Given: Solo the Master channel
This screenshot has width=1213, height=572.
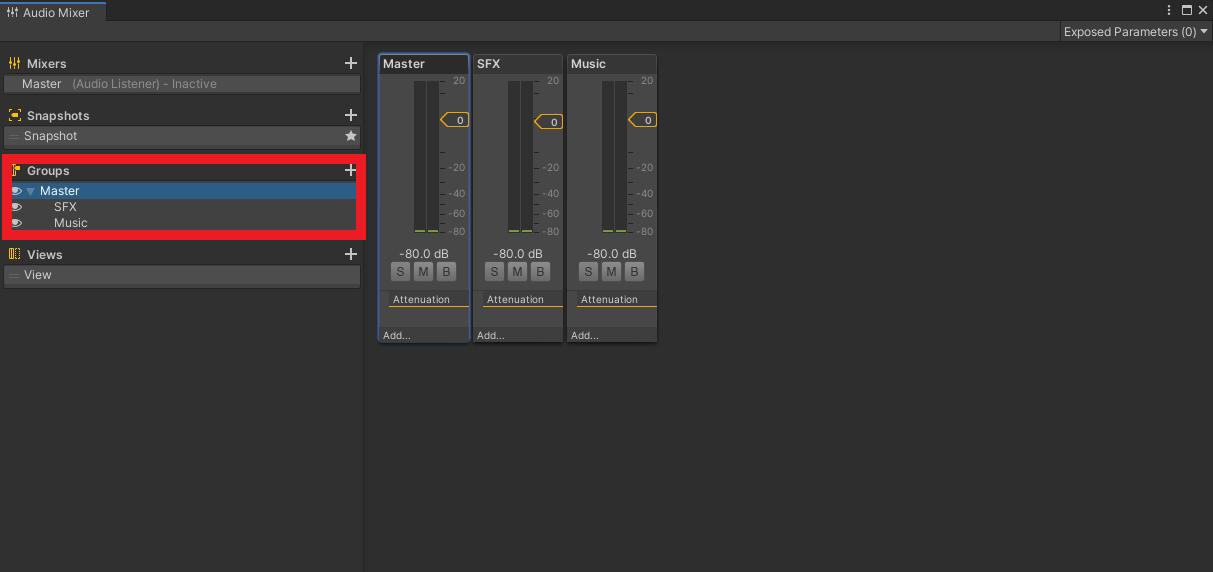Looking at the screenshot, I should [400, 272].
